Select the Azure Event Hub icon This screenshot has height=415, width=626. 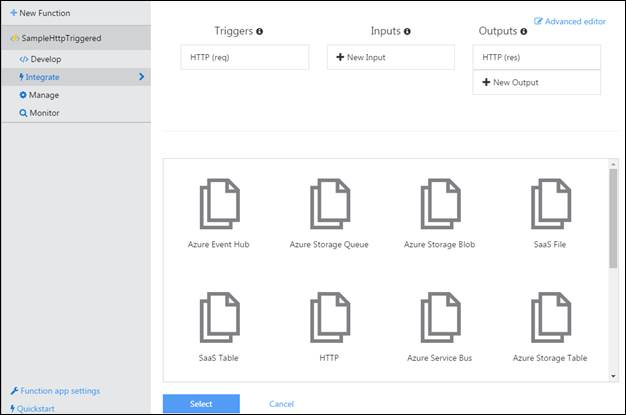pos(219,204)
